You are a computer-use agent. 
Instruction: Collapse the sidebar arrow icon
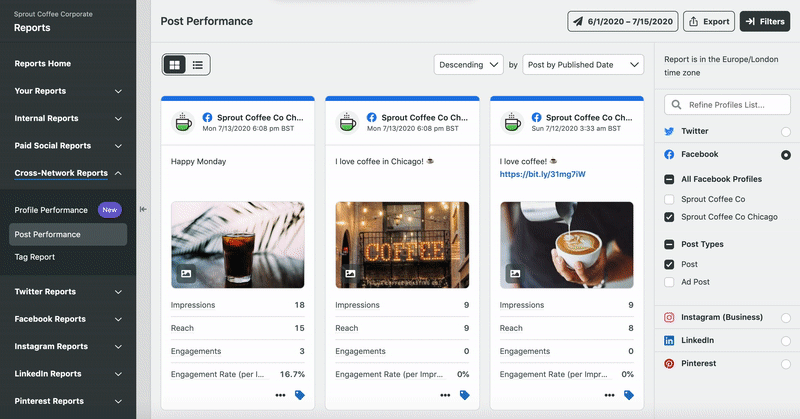click(143, 209)
